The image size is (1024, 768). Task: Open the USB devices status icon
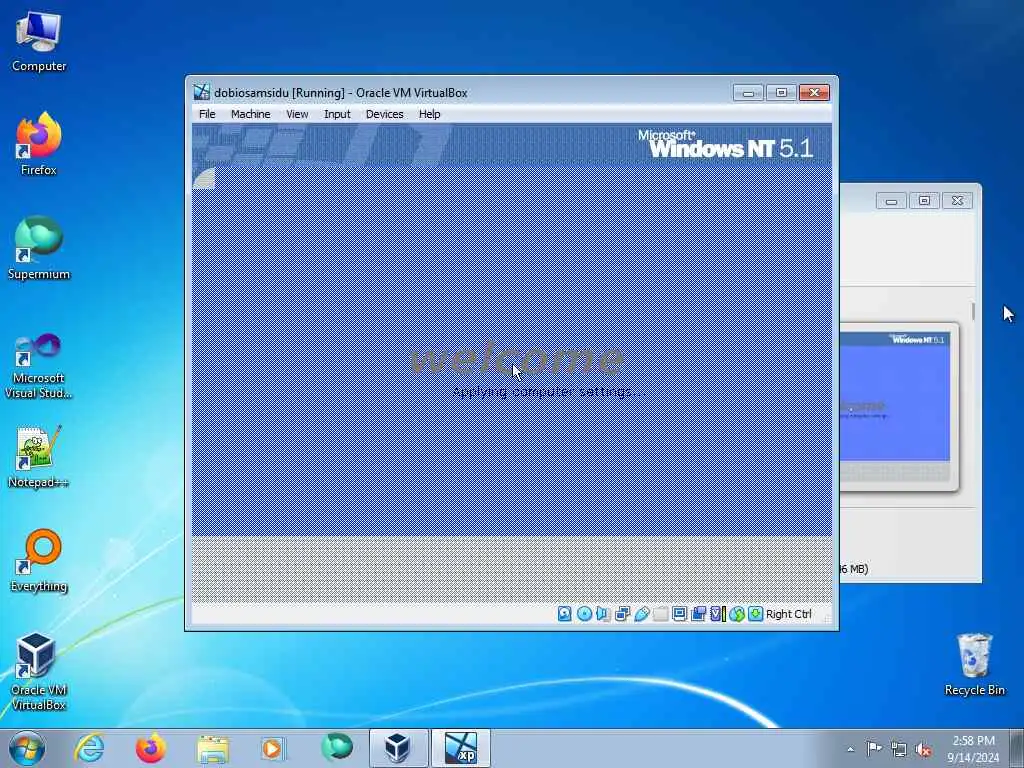[641, 614]
